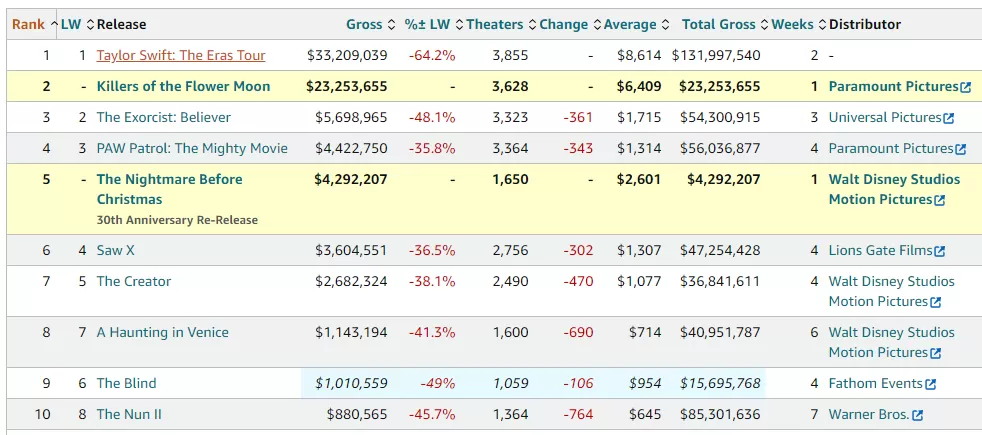Visit Walt Disney Studios link in Nightmare Before Christmas row

point(894,190)
